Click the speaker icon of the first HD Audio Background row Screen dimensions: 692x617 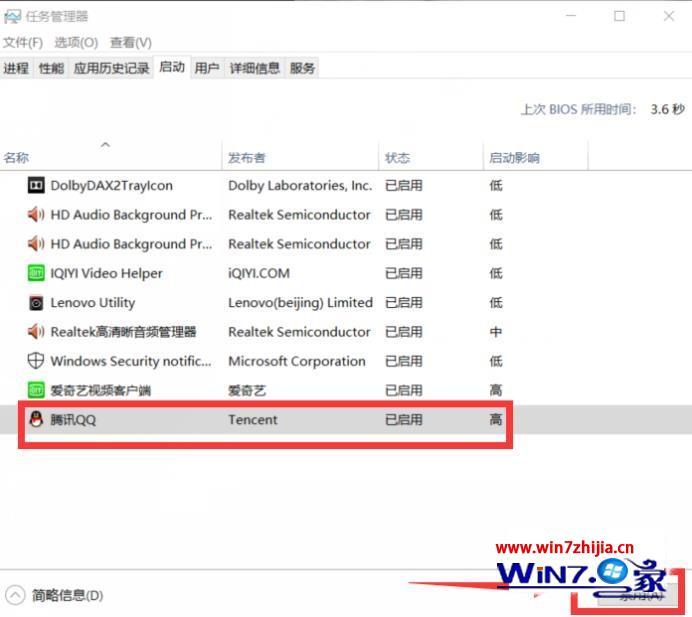36,214
